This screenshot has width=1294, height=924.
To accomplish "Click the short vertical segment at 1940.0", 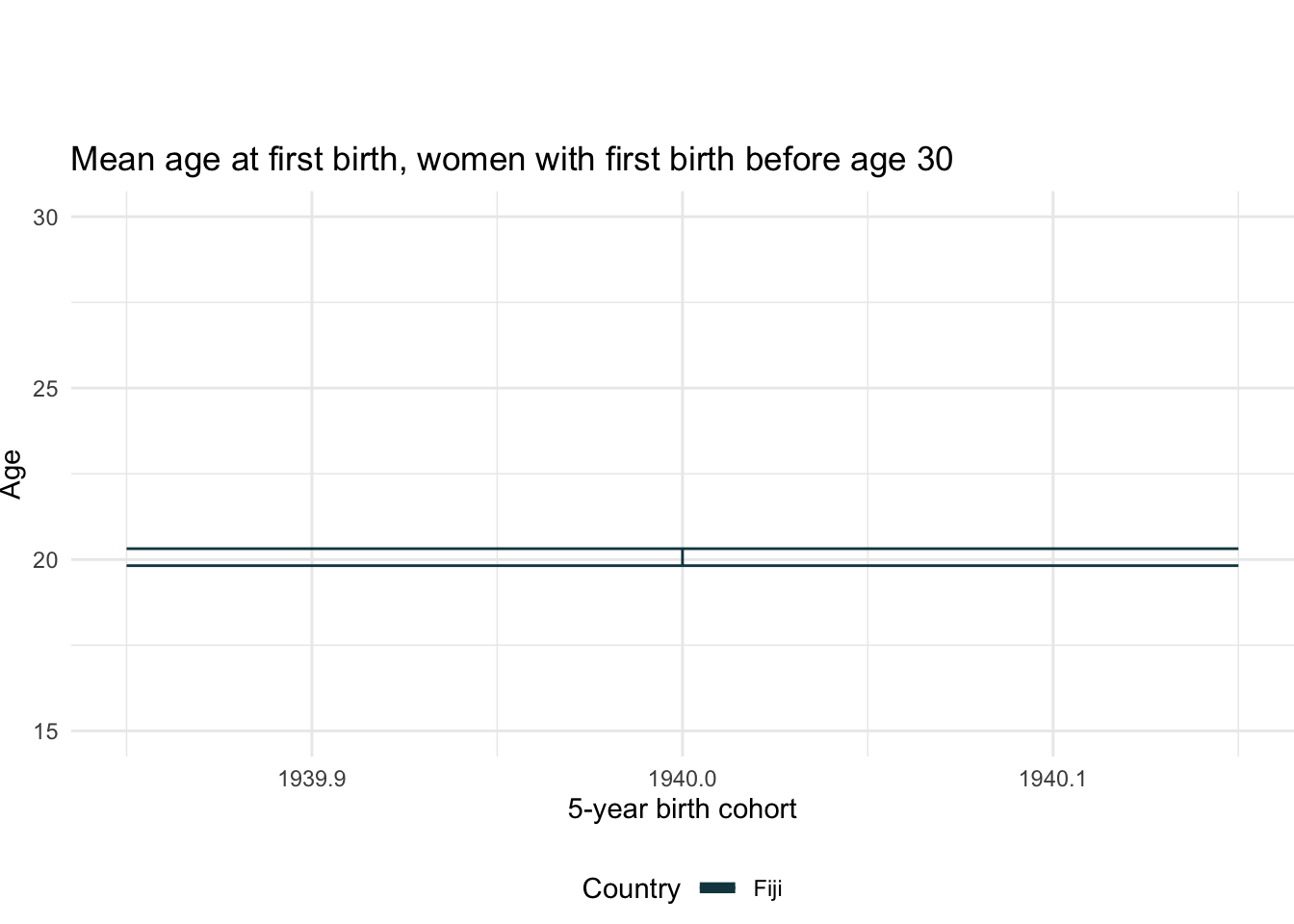I will point(683,557).
